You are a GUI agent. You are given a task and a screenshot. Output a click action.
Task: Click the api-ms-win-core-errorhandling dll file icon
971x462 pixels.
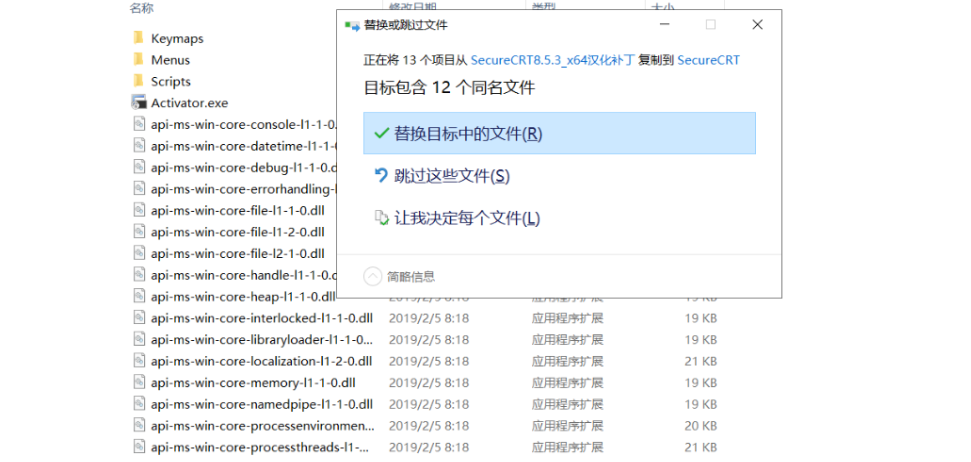pyautogui.click(x=139, y=189)
